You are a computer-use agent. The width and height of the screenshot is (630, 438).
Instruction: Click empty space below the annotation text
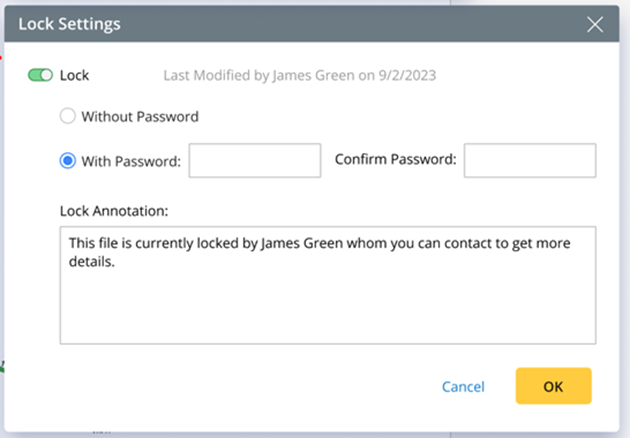point(327,310)
